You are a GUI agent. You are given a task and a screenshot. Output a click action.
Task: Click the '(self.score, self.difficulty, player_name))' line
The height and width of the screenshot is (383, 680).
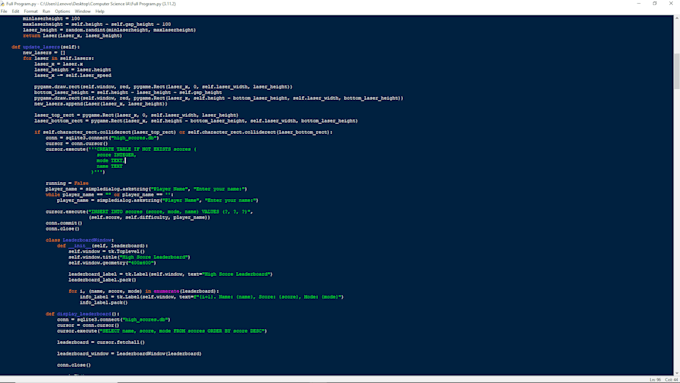click(x=150, y=217)
